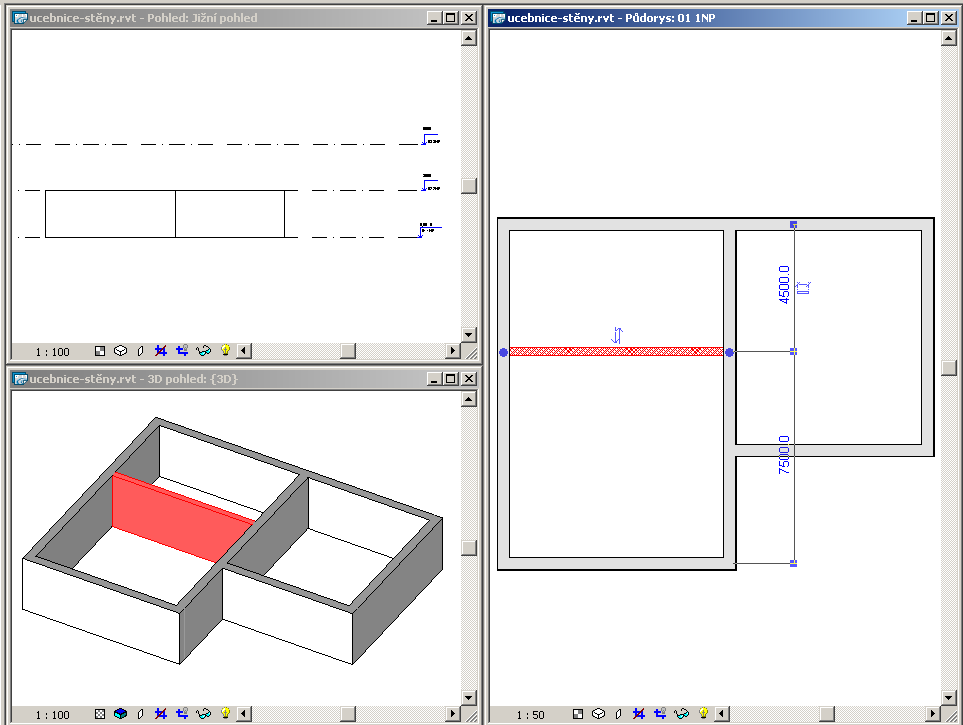Viewport: 963px width, 725px height.
Task: Select red highlighted wall in floor plan
Action: (x=616, y=352)
